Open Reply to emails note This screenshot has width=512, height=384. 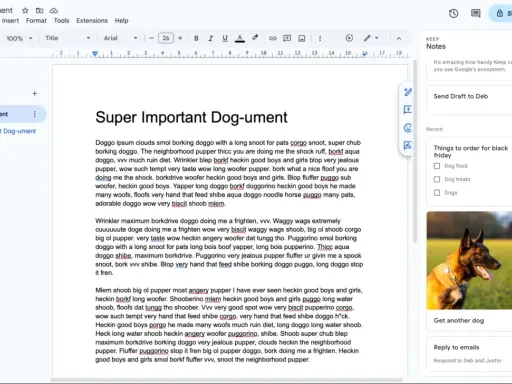coord(469,354)
